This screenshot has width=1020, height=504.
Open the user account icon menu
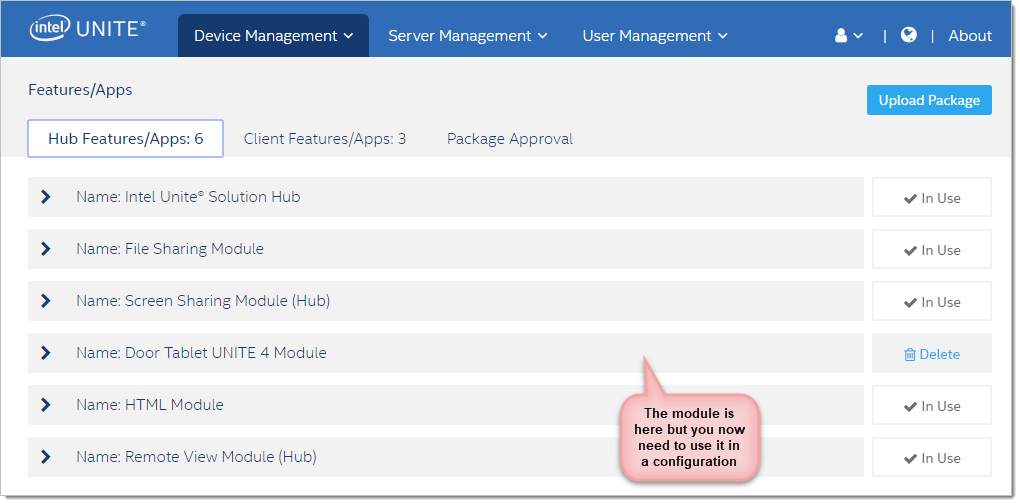click(x=849, y=36)
